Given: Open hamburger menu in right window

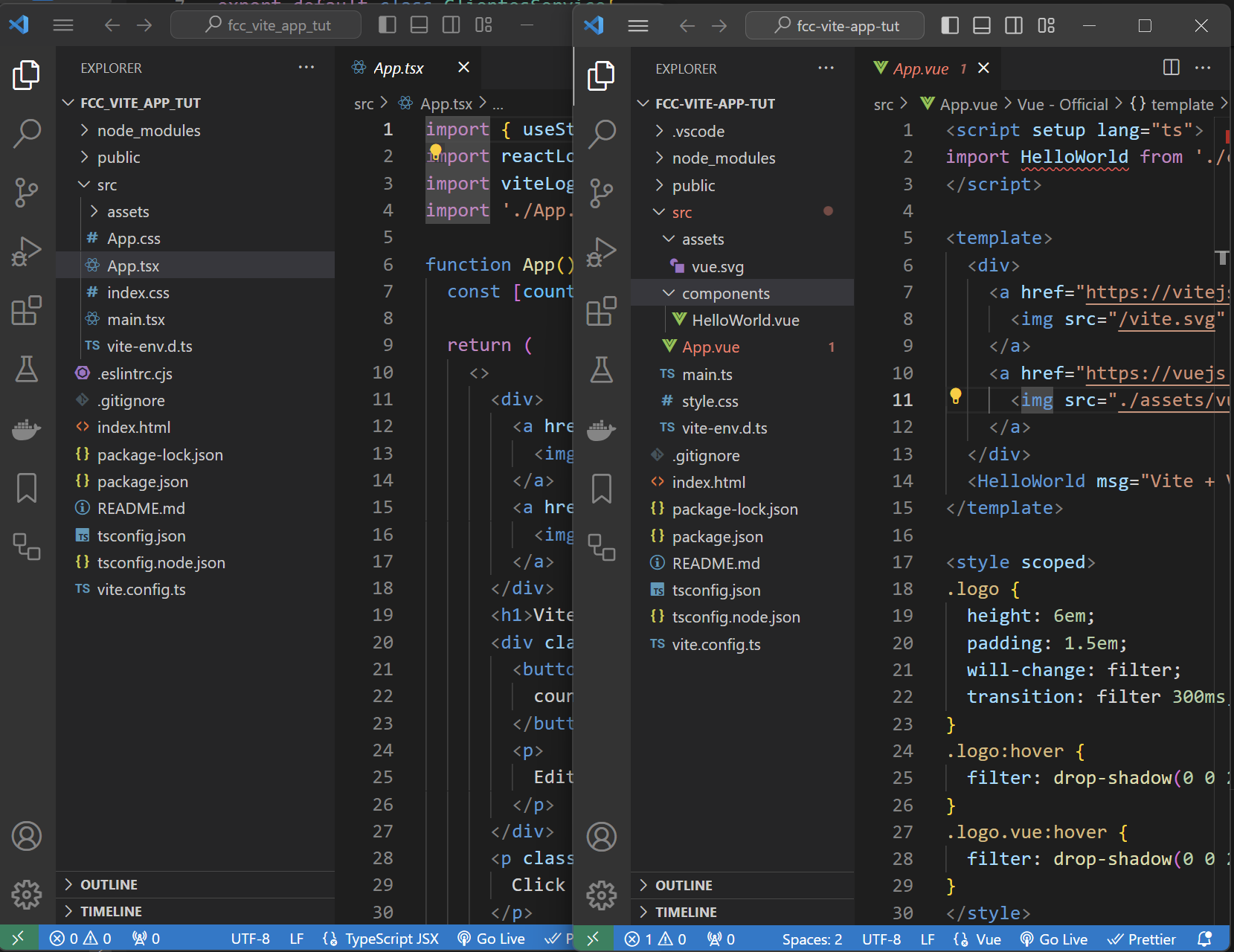Looking at the screenshot, I should pyautogui.click(x=638, y=26).
